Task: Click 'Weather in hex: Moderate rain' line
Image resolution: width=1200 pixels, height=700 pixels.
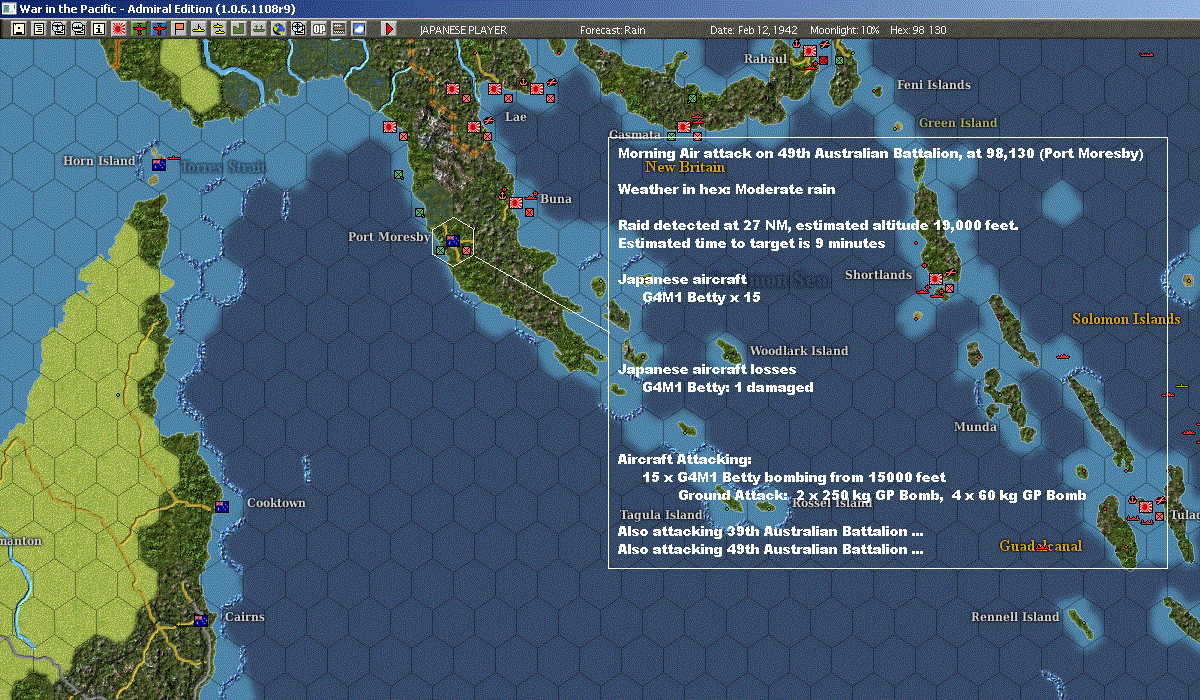Action: pyautogui.click(x=726, y=189)
